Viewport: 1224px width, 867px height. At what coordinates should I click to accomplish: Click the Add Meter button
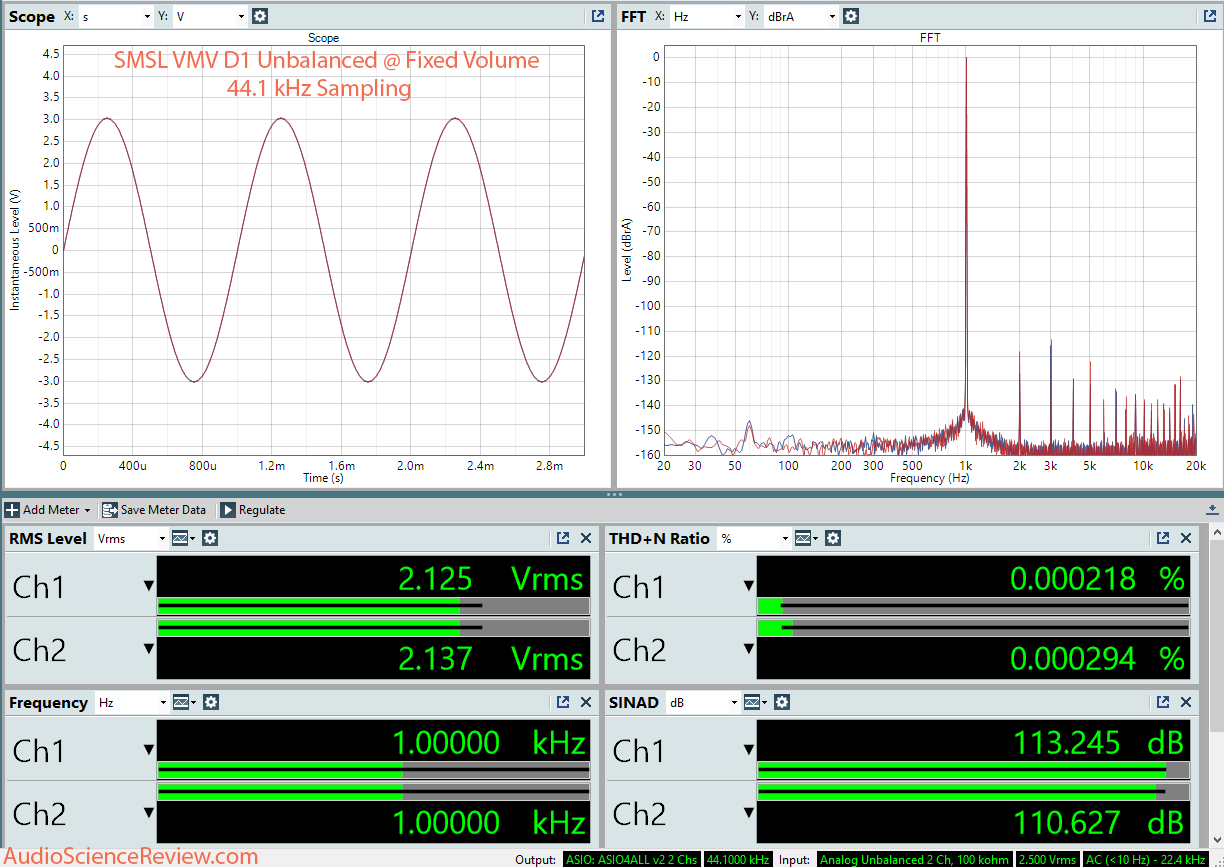tap(48, 510)
